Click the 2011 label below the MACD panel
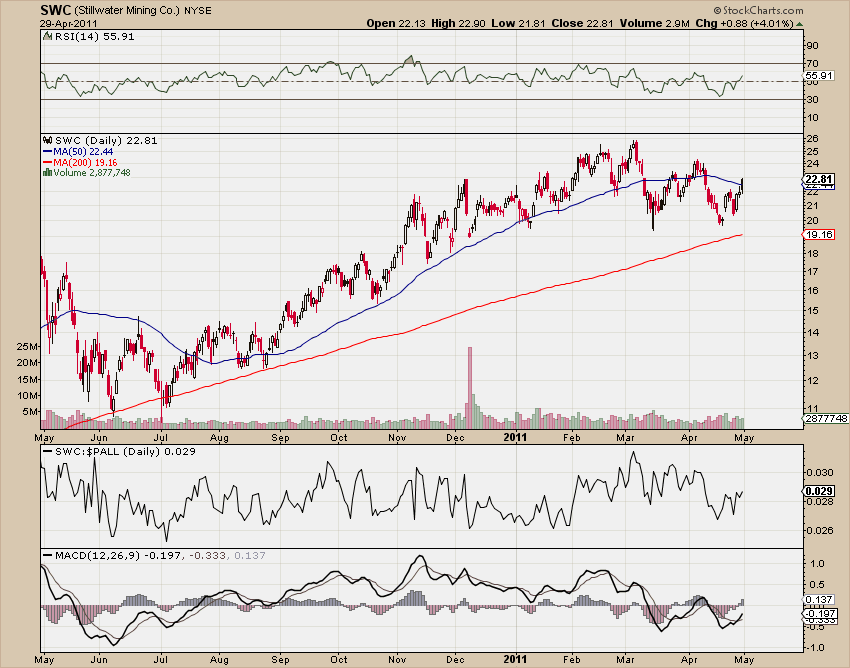The width and height of the screenshot is (850, 668). coord(515,660)
